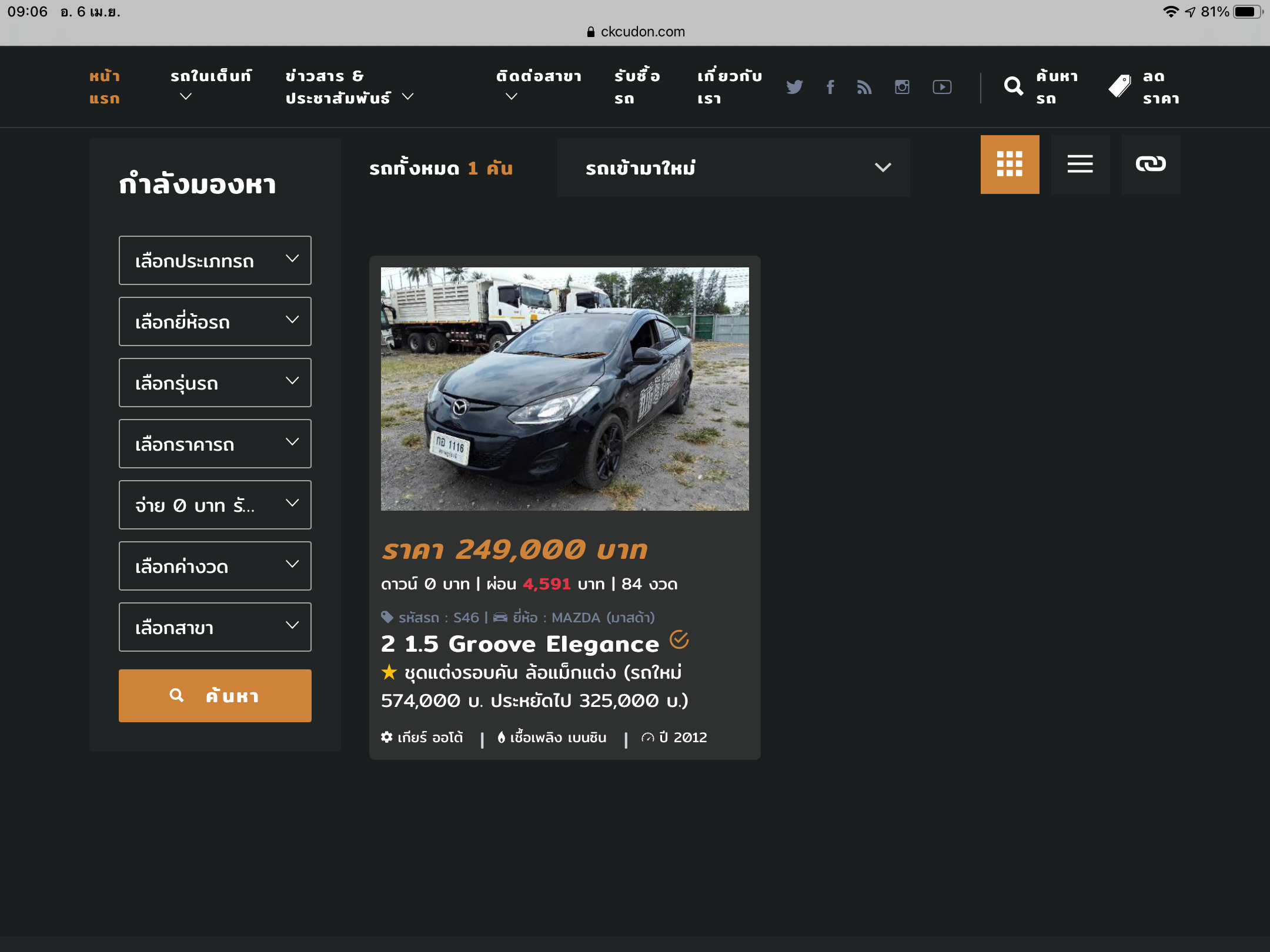The image size is (1270, 952).
Task: Click the price tag discount icon
Action: (1119, 87)
